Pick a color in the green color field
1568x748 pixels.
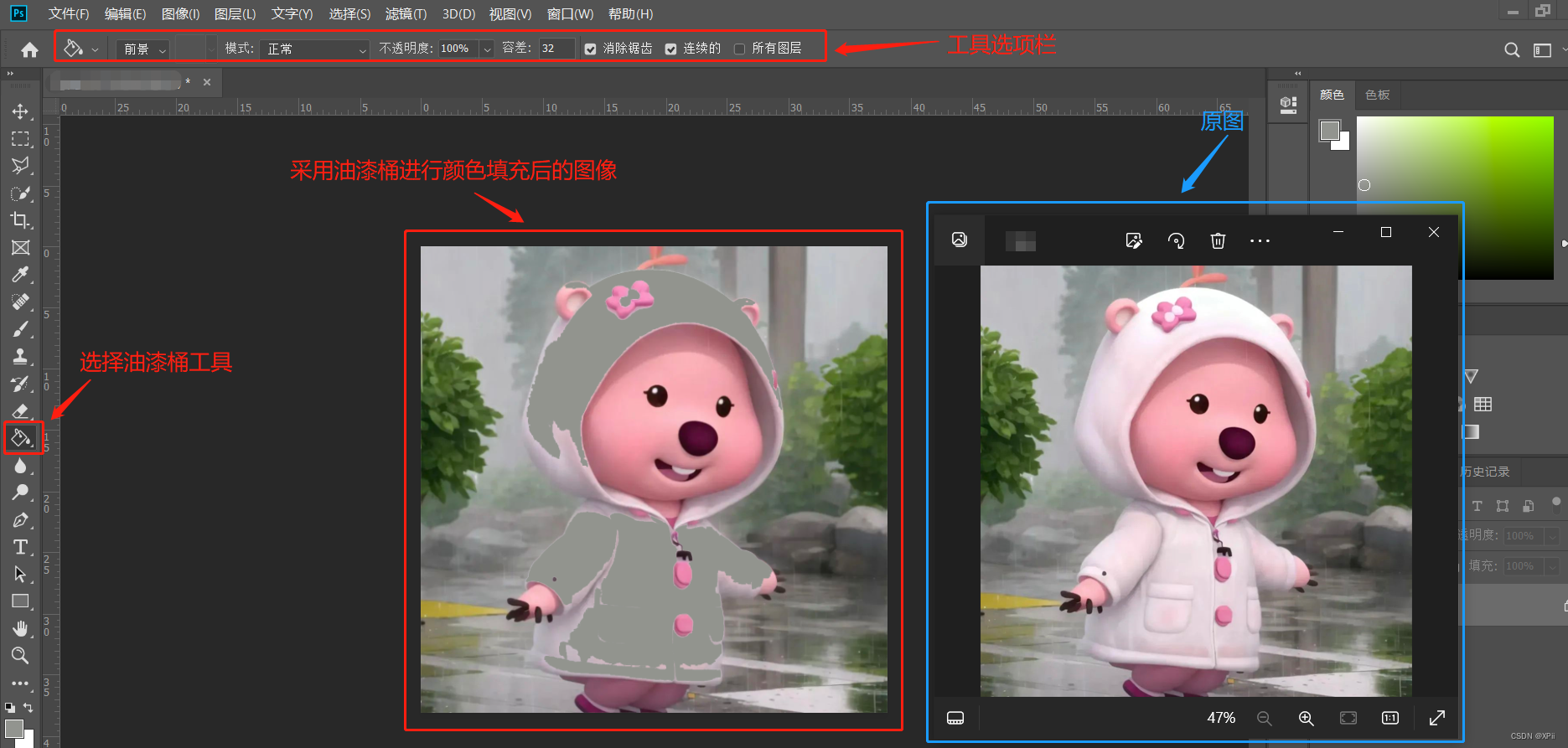point(1455,198)
